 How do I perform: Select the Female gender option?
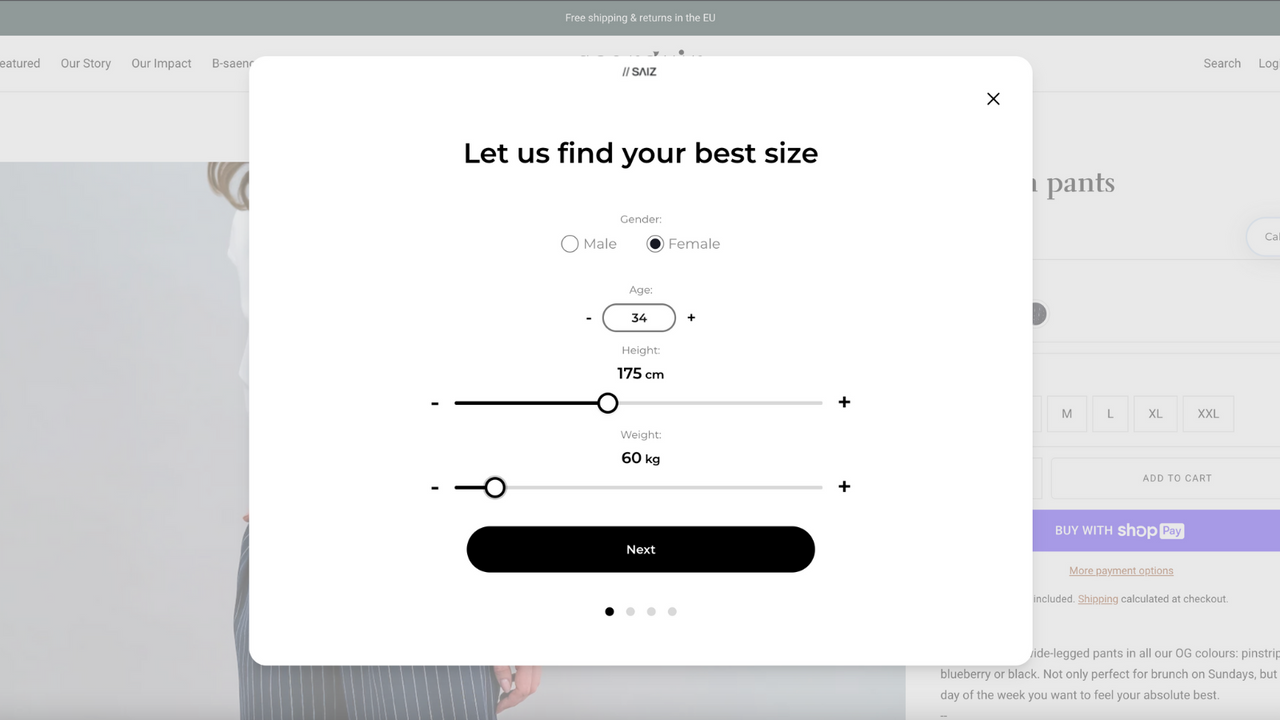pyautogui.click(x=655, y=243)
